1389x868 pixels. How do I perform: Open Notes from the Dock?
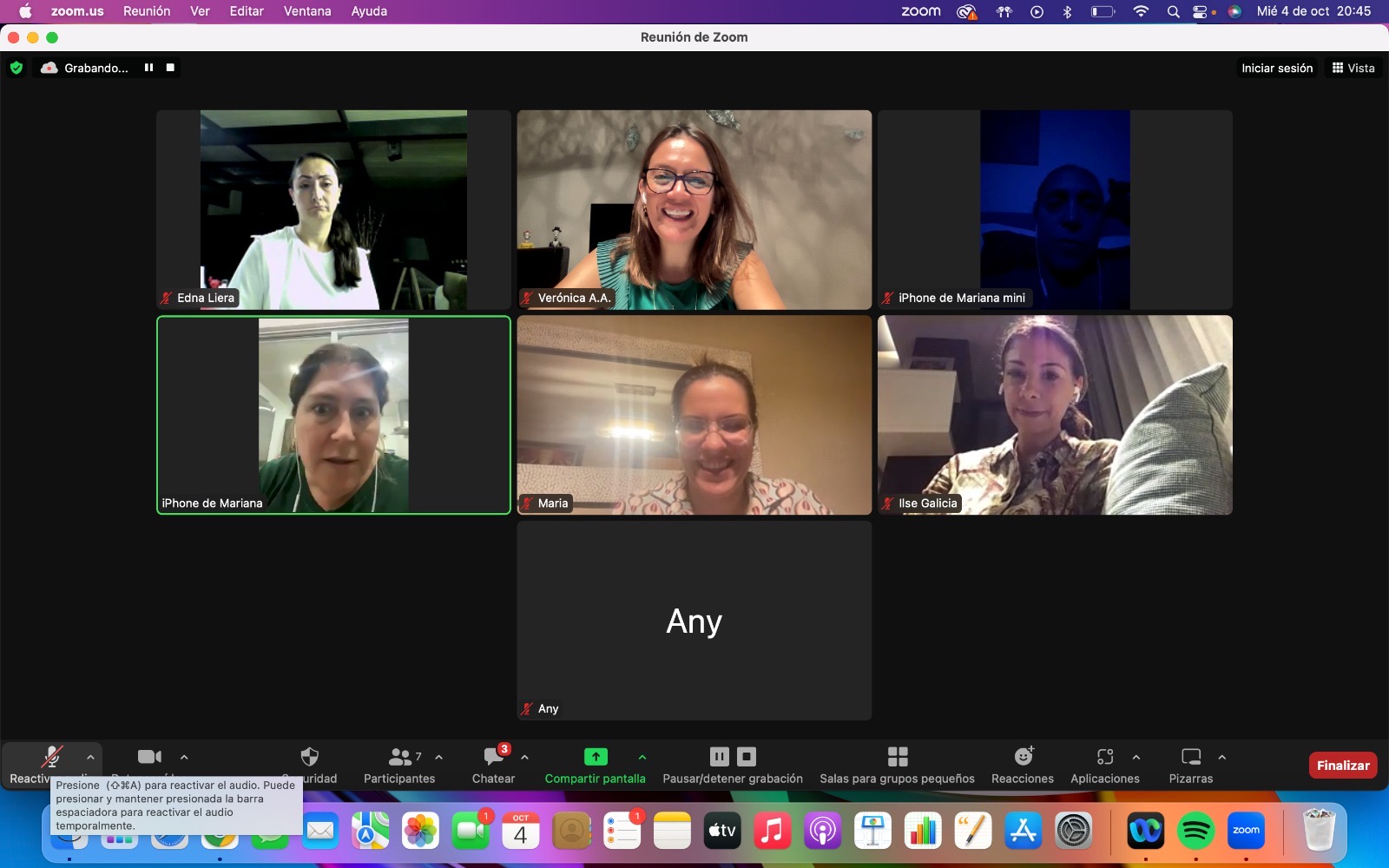click(672, 832)
